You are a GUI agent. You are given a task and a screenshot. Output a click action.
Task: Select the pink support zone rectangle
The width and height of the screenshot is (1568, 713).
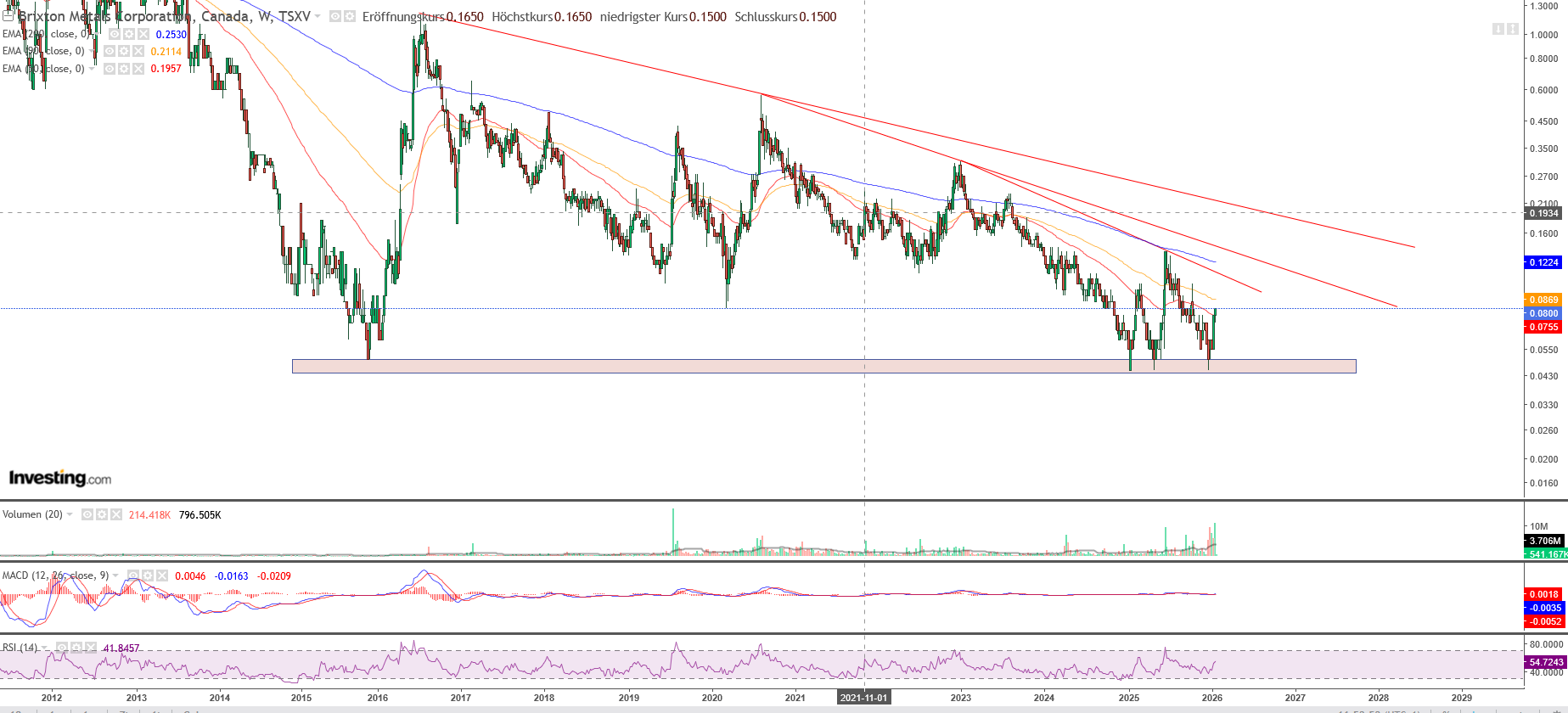pyautogui.click(x=823, y=367)
